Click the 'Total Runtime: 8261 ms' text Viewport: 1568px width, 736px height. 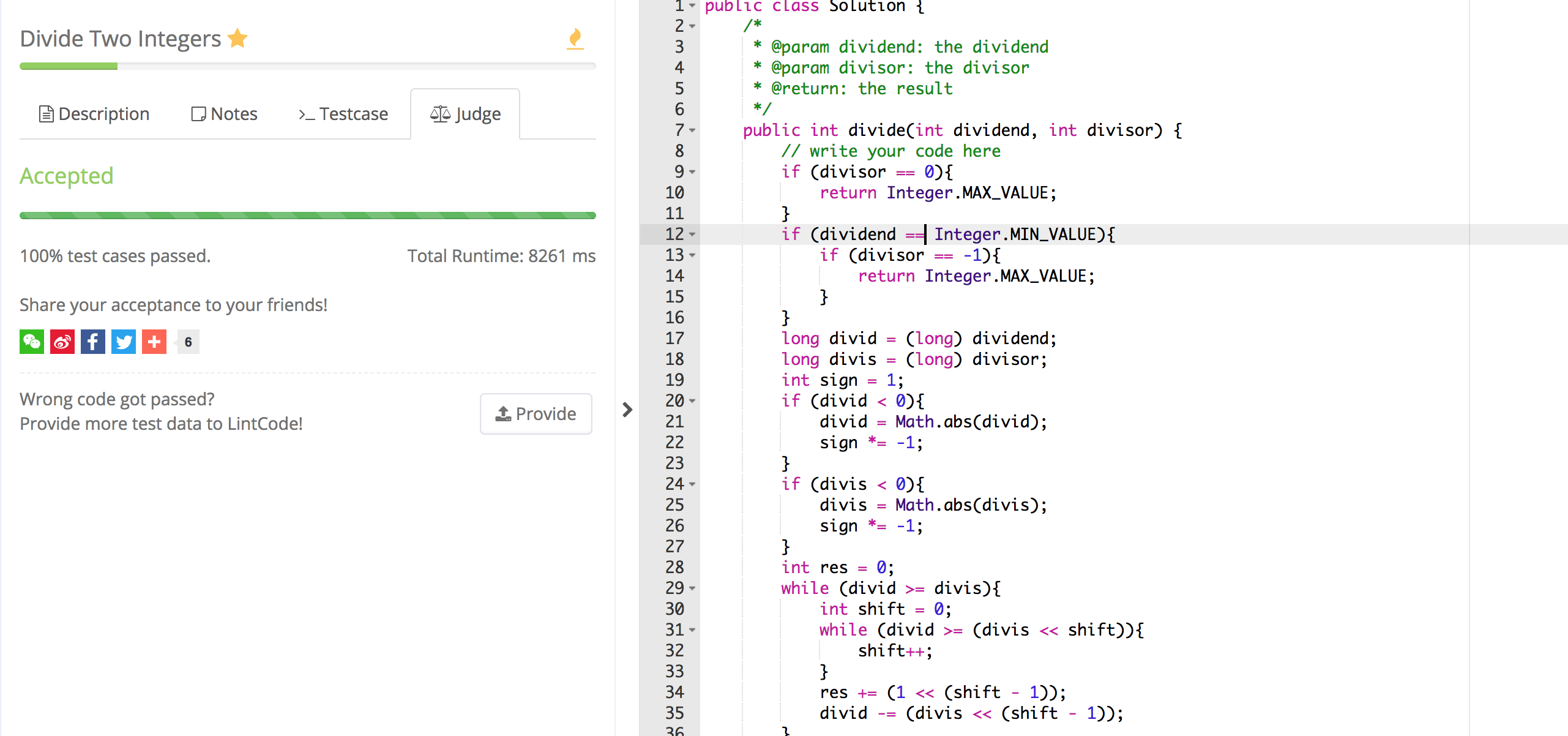(x=501, y=256)
